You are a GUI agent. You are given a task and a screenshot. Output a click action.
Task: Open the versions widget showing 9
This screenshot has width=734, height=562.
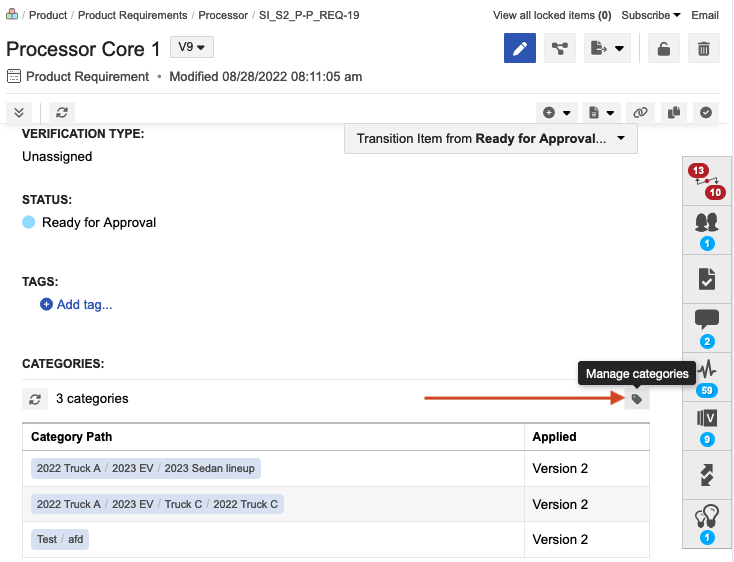707,425
